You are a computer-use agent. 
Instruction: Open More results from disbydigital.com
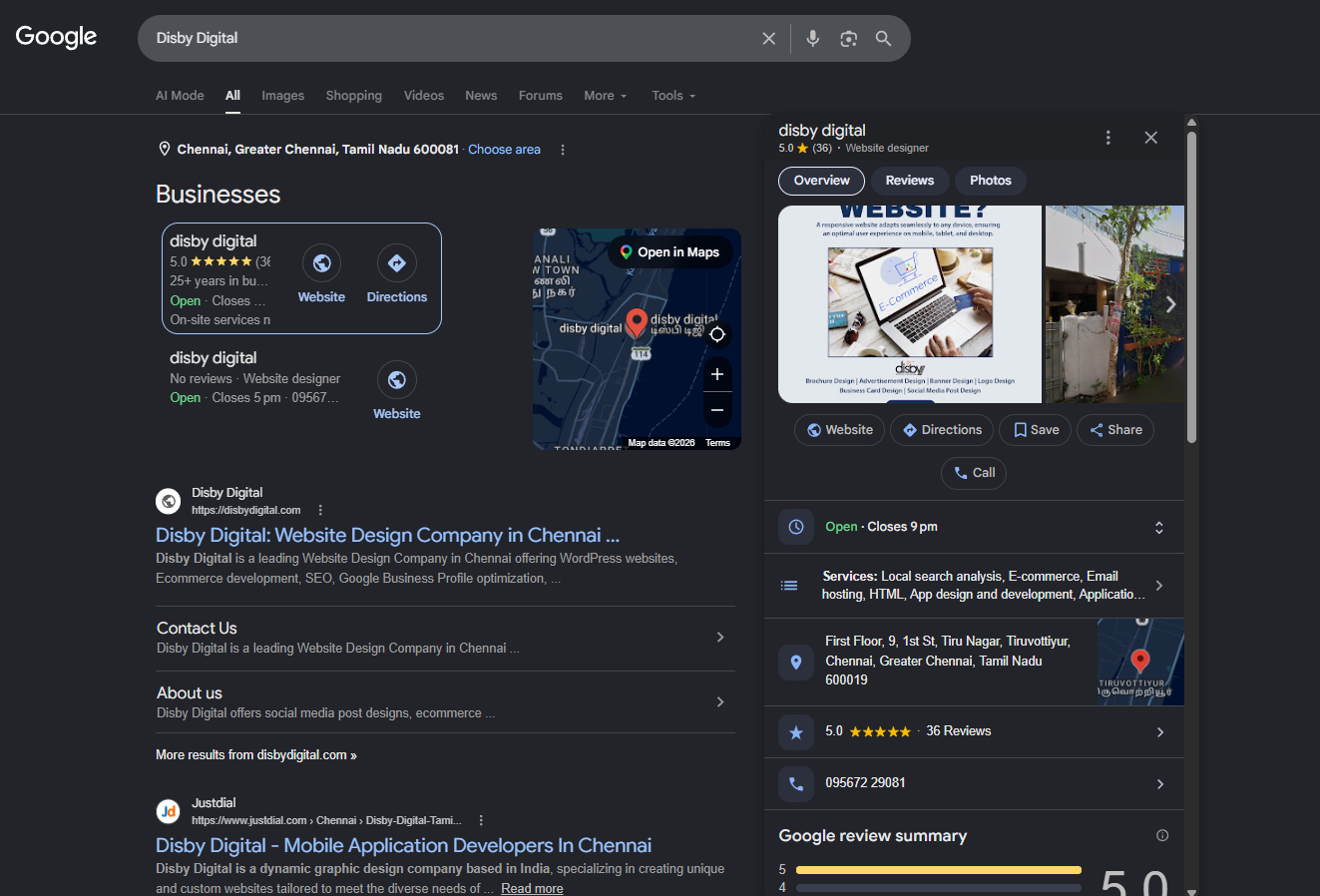coord(256,755)
